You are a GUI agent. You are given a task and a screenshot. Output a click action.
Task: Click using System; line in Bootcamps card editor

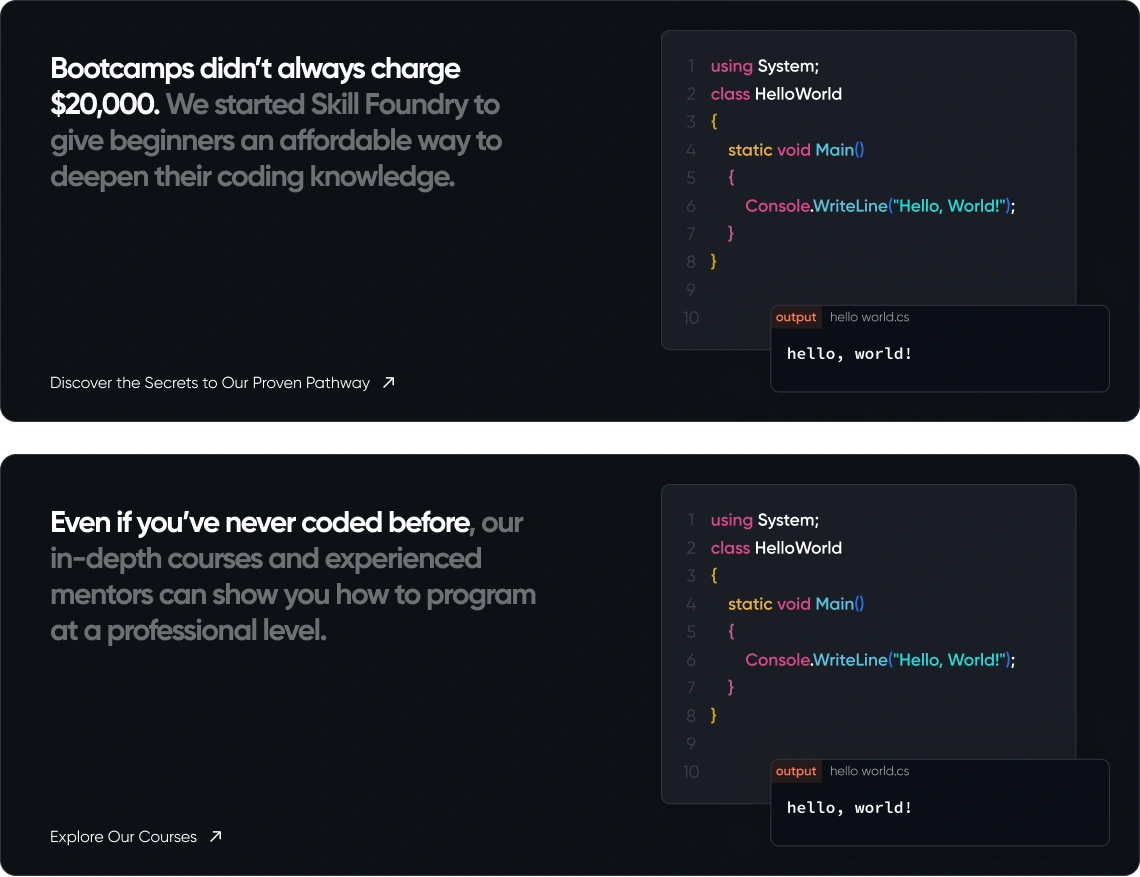pyautogui.click(x=765, y=66)
